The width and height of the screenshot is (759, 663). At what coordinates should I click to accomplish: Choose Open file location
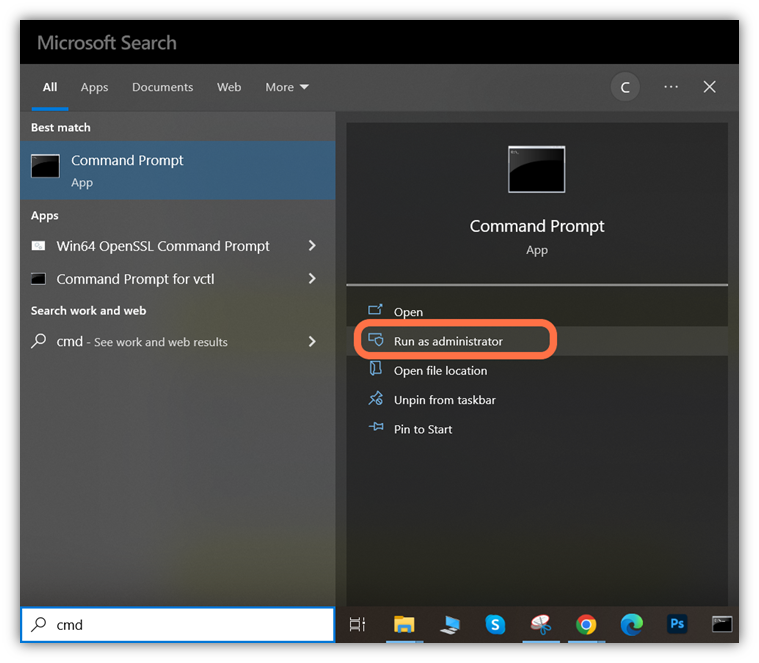tap(537, 371)
